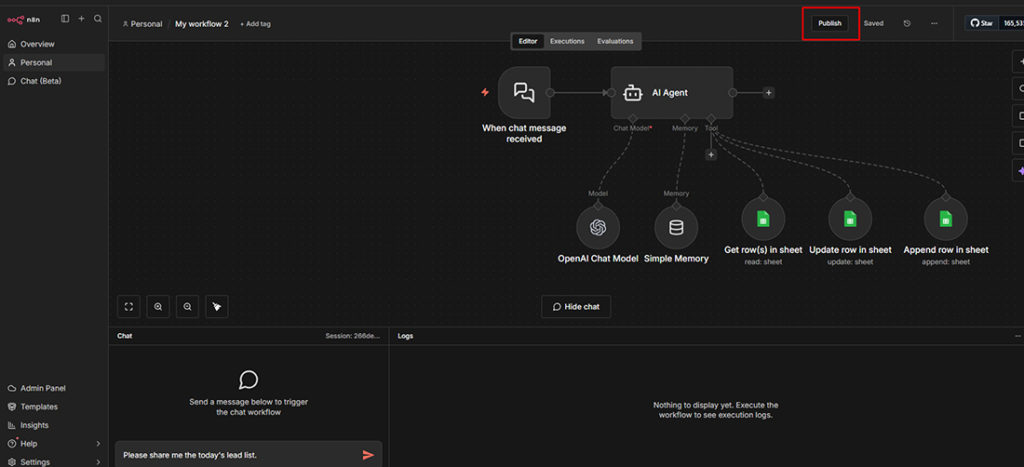Select the AI Agent node
This screenshot has width=1024, height=467.
coord(672,93)
